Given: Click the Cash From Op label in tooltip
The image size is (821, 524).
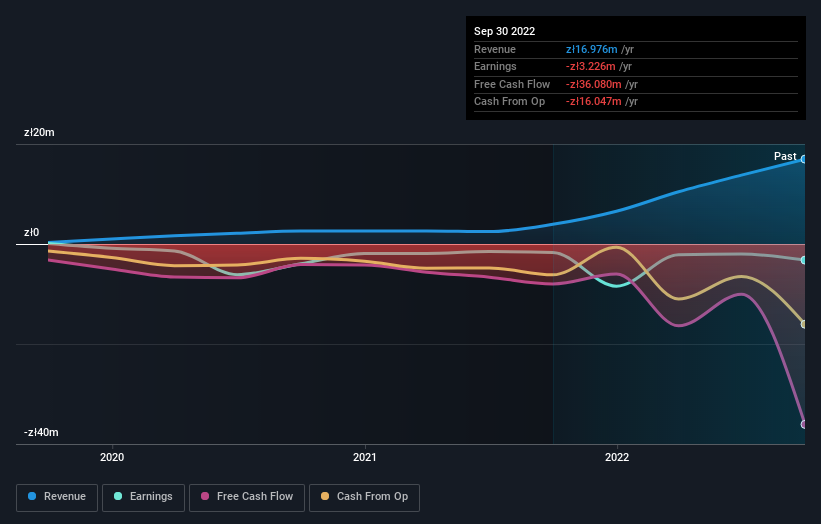Looking at the screenshot, I should click(x=509, y=102).
